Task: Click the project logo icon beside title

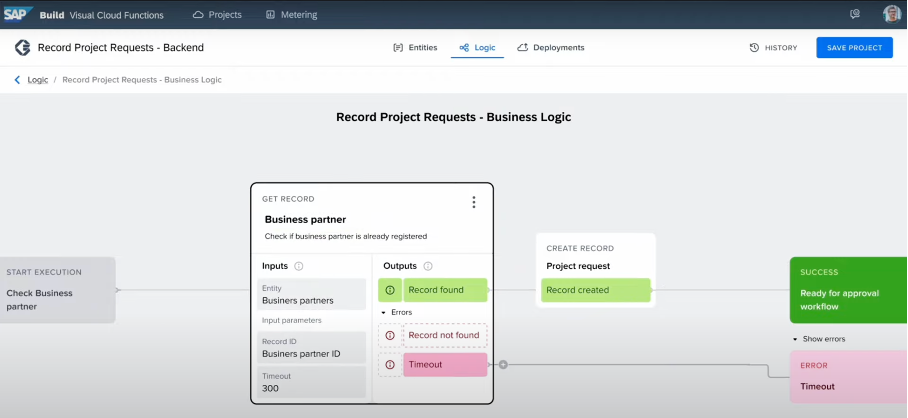Action: point(22,48)
